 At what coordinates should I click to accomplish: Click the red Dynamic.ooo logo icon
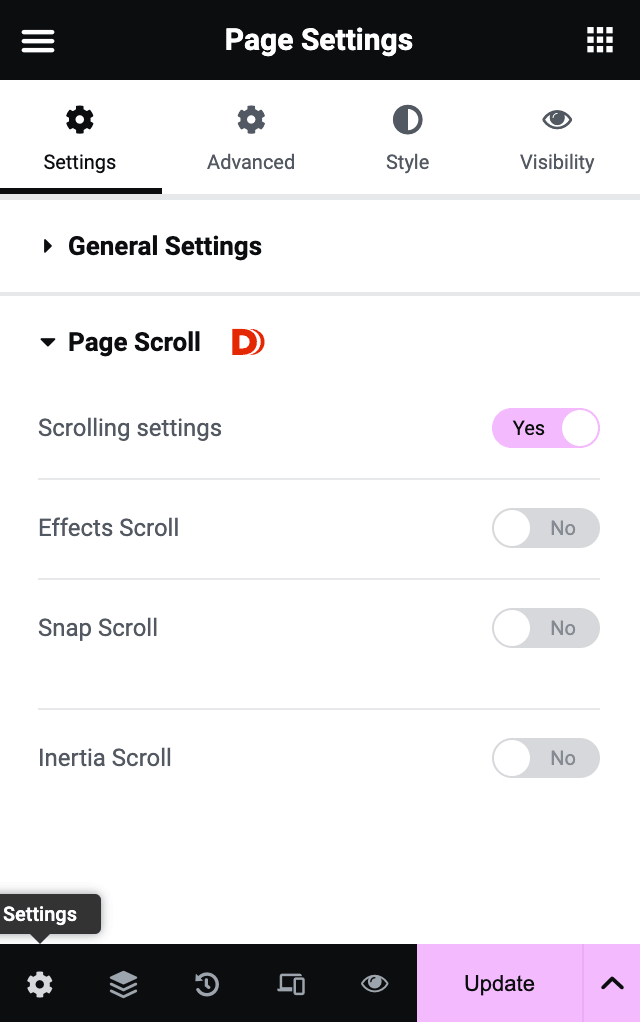pyautogui.click(x=248, y=342)
